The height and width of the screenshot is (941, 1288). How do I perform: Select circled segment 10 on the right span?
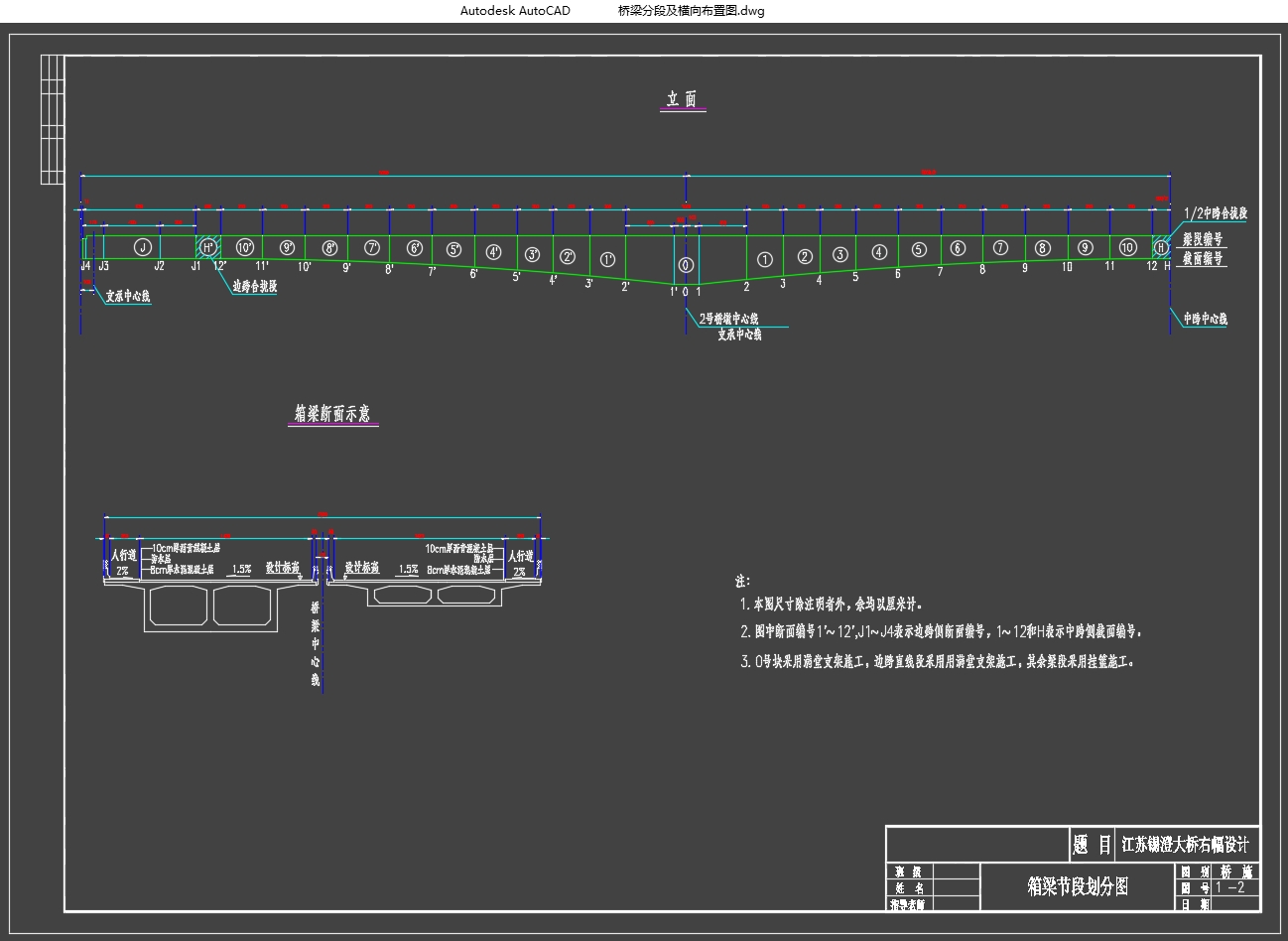coord(1127,247)
